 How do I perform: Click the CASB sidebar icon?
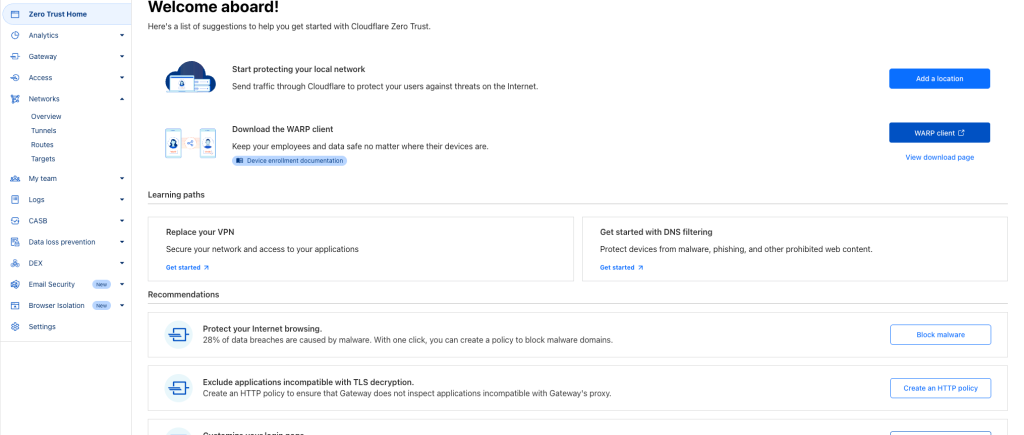(x=15, y=221)
